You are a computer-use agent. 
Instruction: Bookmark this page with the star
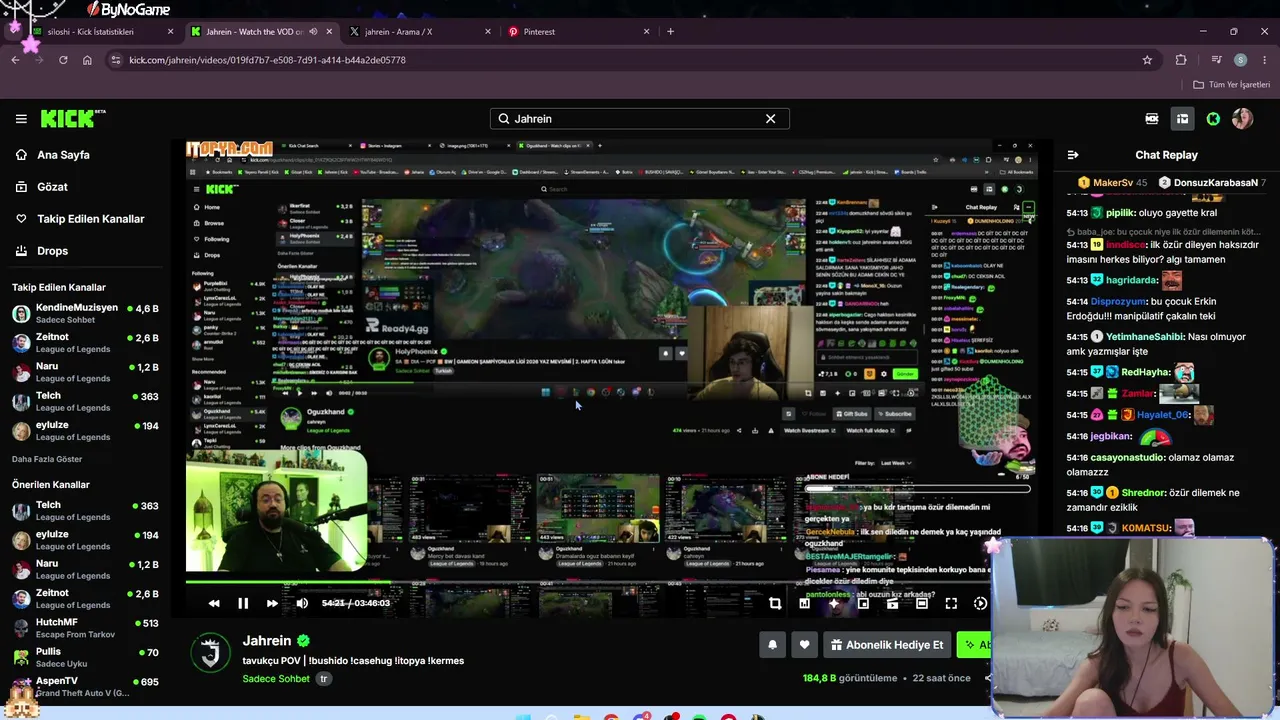(x=1147, y=60)
